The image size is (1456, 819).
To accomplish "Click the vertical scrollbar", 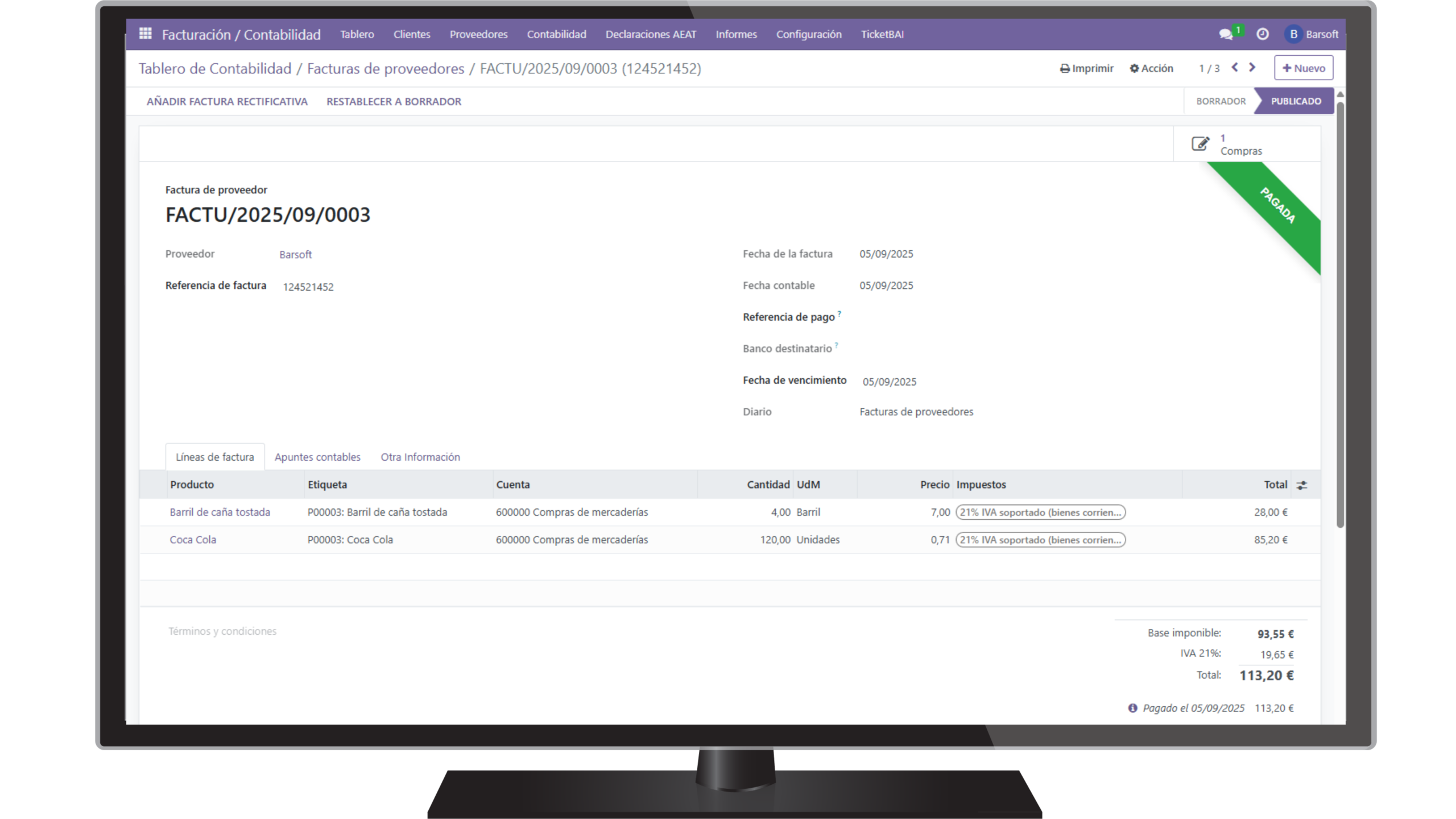I will 1340,313.
